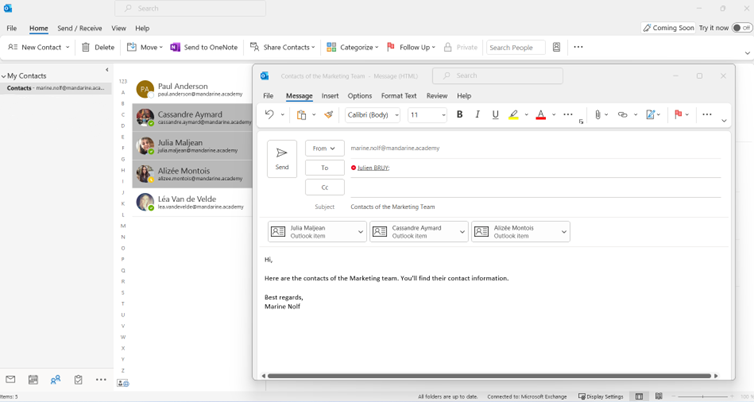
Task: Open main ribbon more commands ellipsis
Action: click(x=578, y=47)
